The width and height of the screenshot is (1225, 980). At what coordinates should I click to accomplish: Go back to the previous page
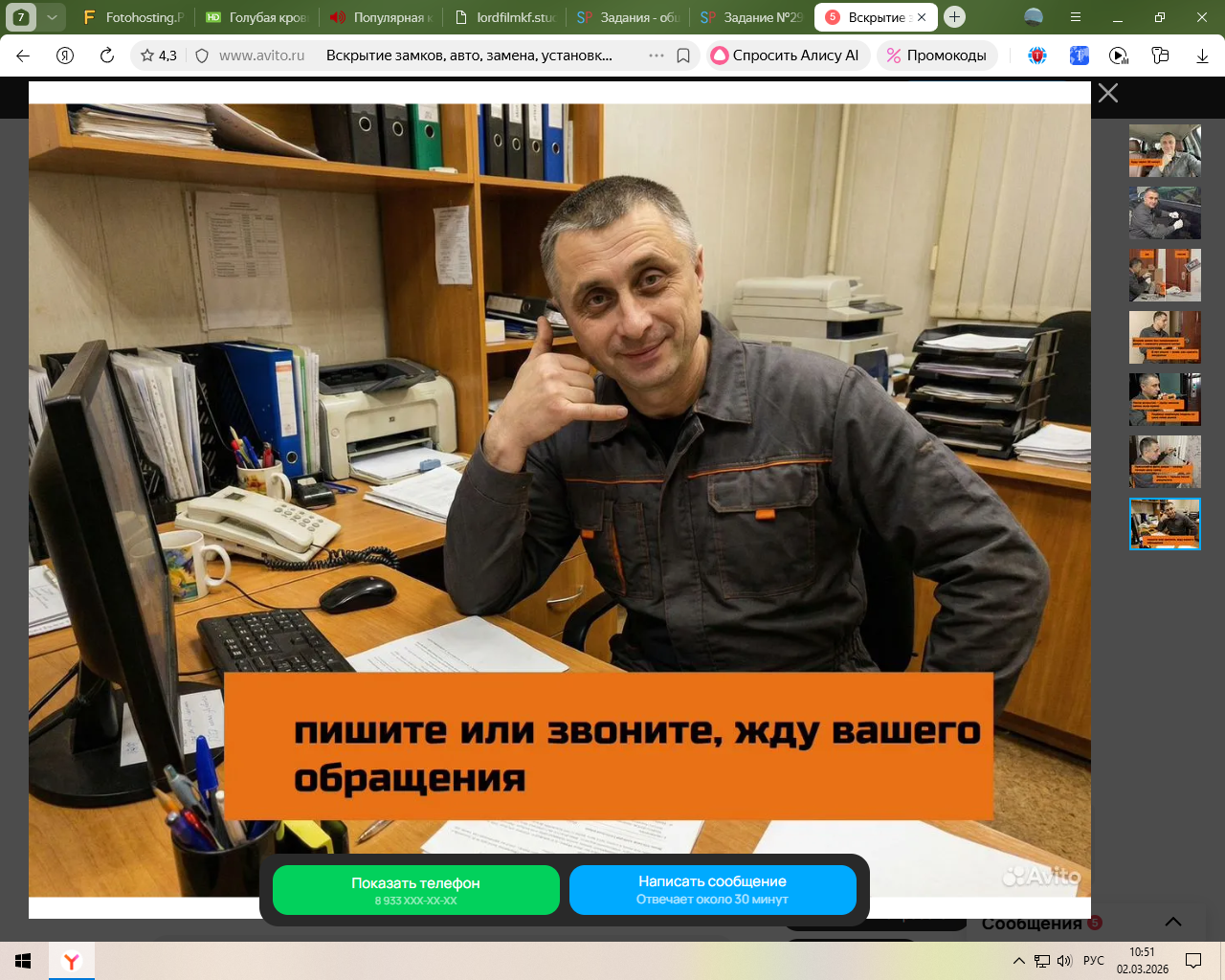[24, 56]
